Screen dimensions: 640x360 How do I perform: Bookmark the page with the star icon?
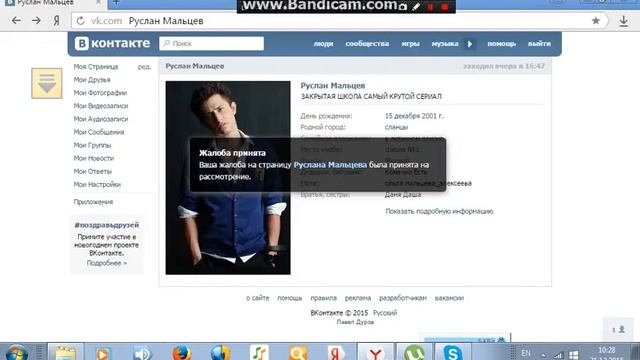click(596, 21)
